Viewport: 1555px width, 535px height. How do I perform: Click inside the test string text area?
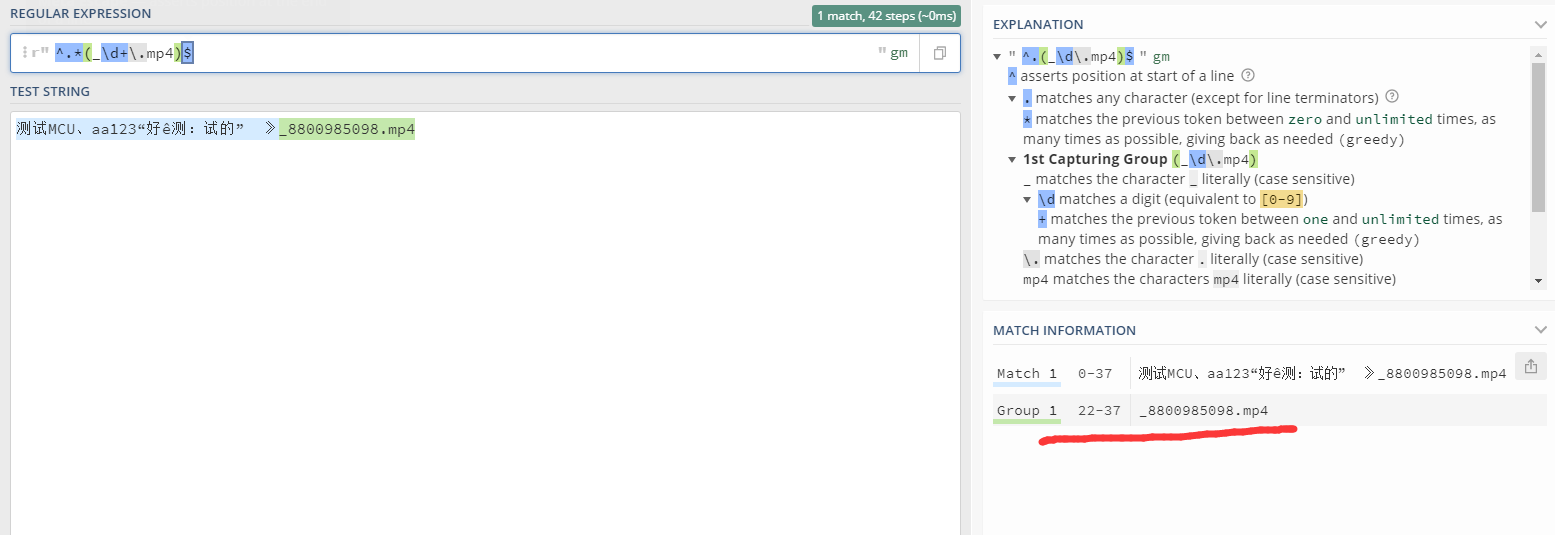point(484,323)
